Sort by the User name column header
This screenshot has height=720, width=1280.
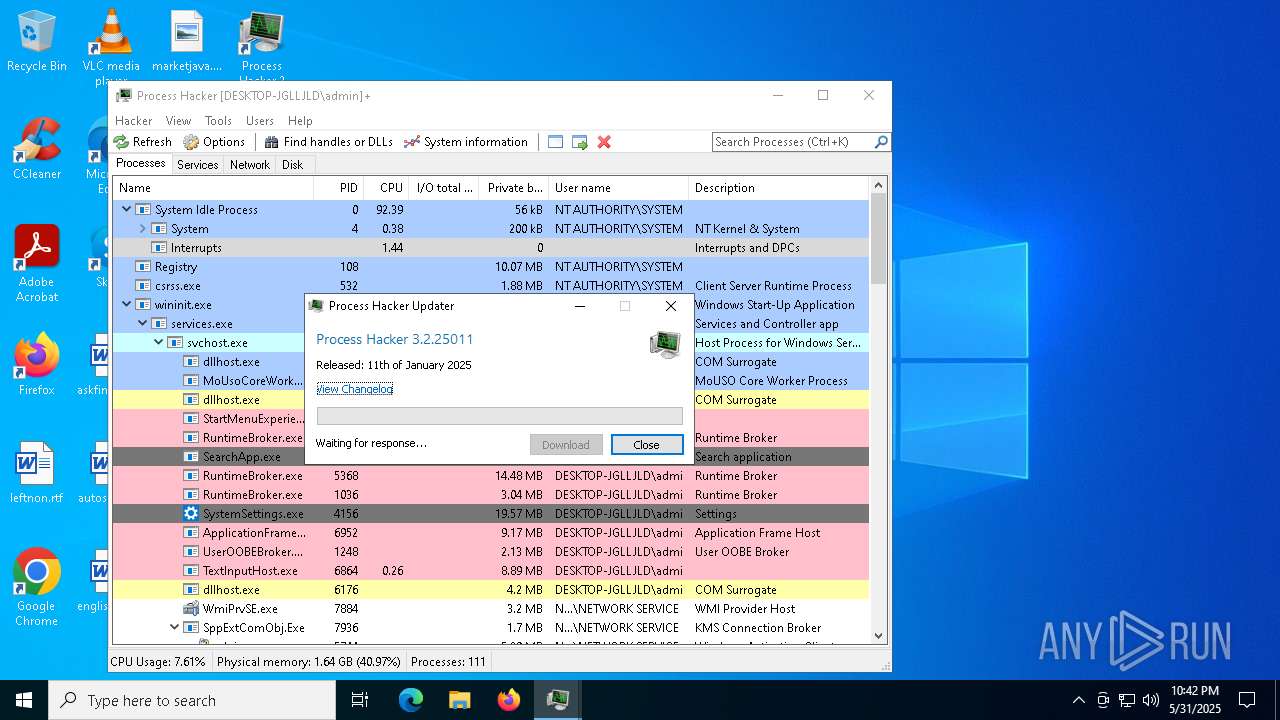[618, 188]
